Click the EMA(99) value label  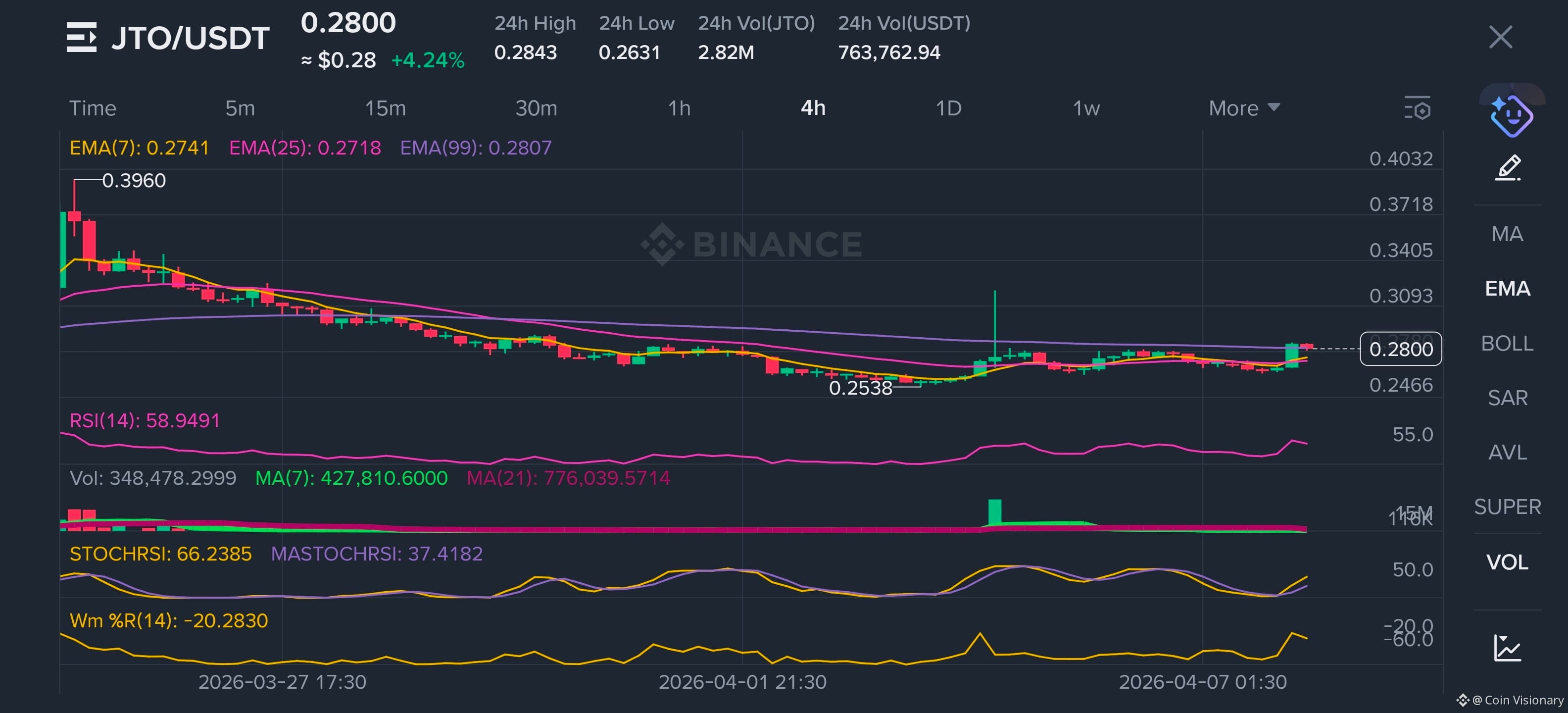tap(476, 148)
